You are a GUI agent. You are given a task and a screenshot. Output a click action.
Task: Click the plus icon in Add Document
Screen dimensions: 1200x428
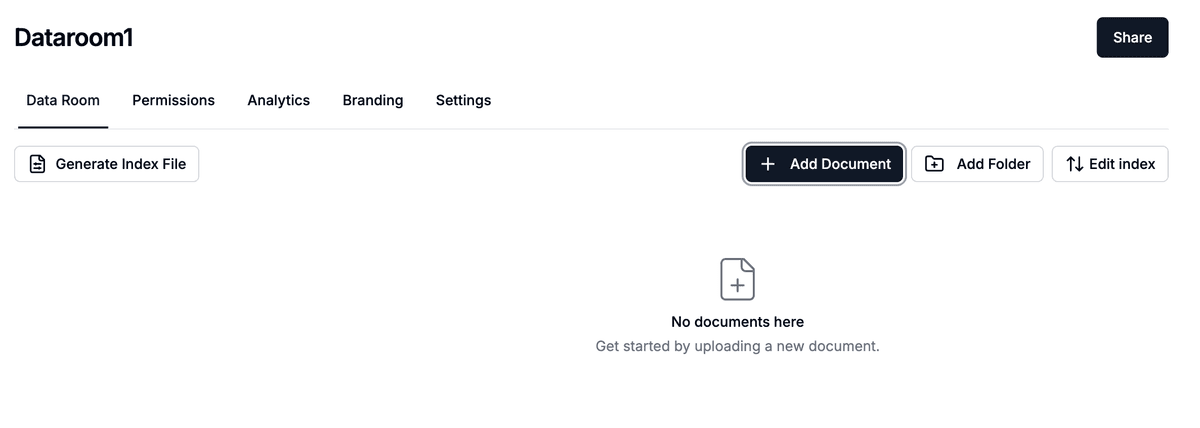click(x=768, y=164)
